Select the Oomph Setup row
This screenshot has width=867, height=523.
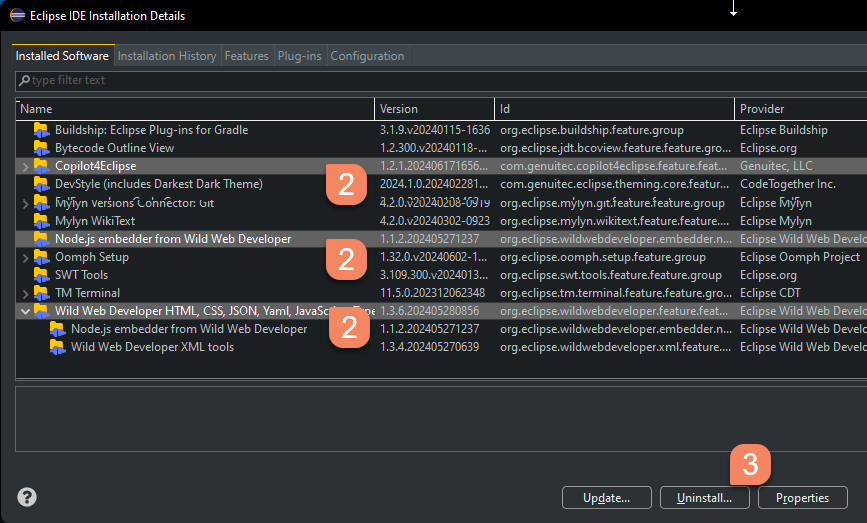pos(441,257)
